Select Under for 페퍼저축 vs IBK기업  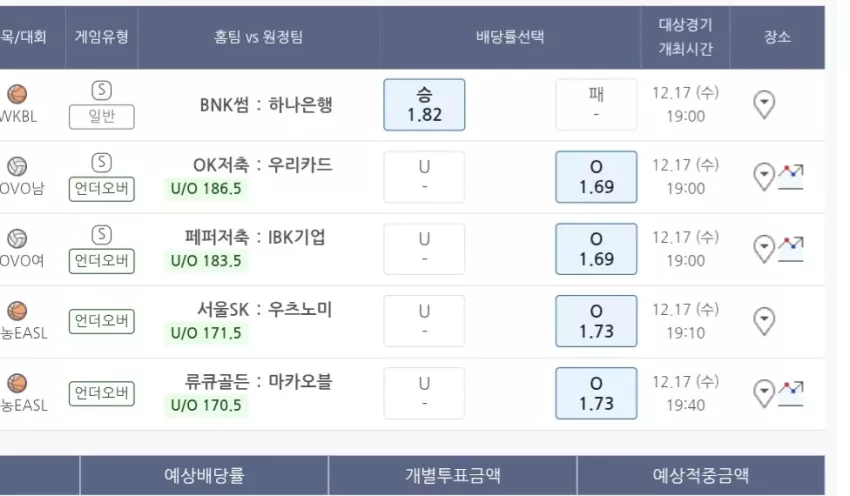pyautogui.click(x=424, y=249)
